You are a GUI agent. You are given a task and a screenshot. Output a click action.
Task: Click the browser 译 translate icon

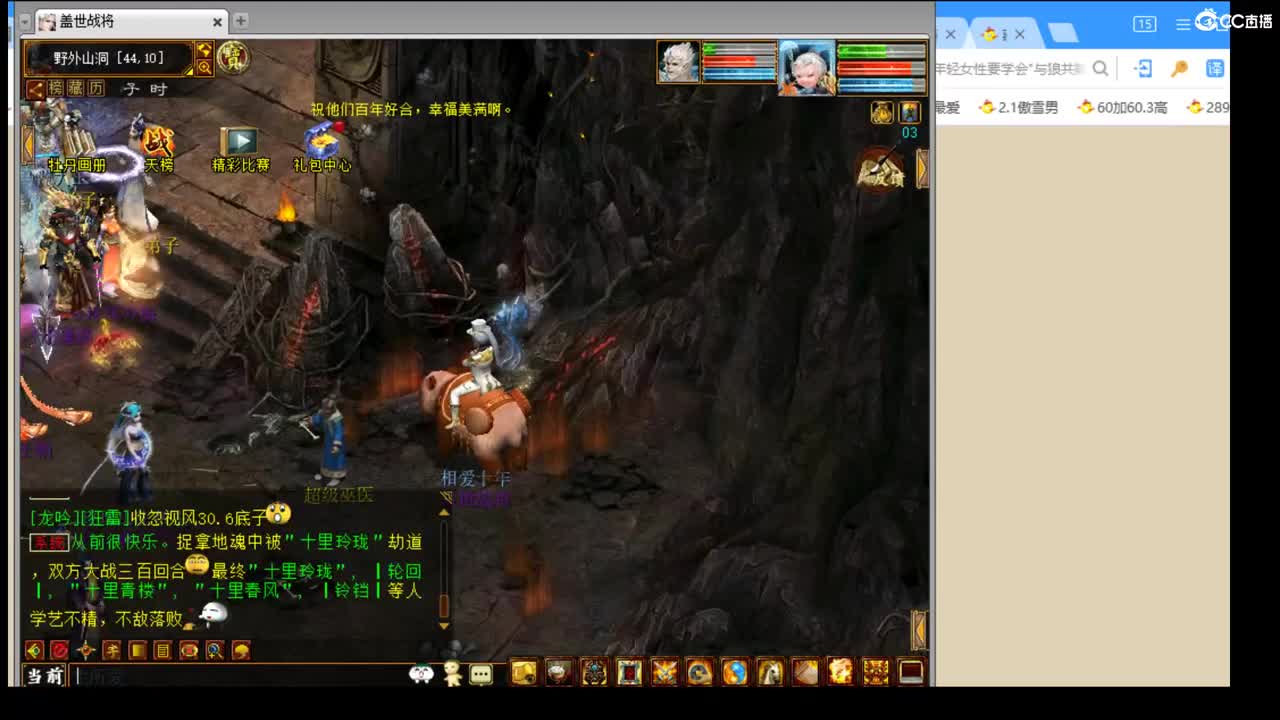pyautogui.click(x=1215, y=68)
